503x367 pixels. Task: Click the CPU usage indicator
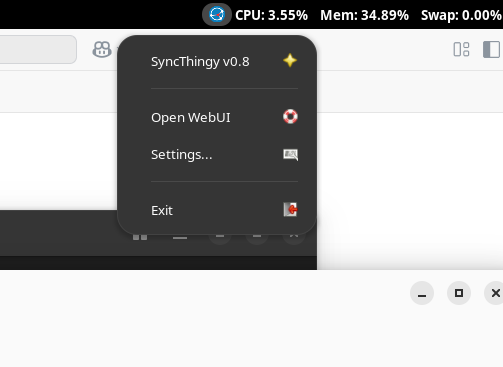pyautogui.click(x=271, y=15)
